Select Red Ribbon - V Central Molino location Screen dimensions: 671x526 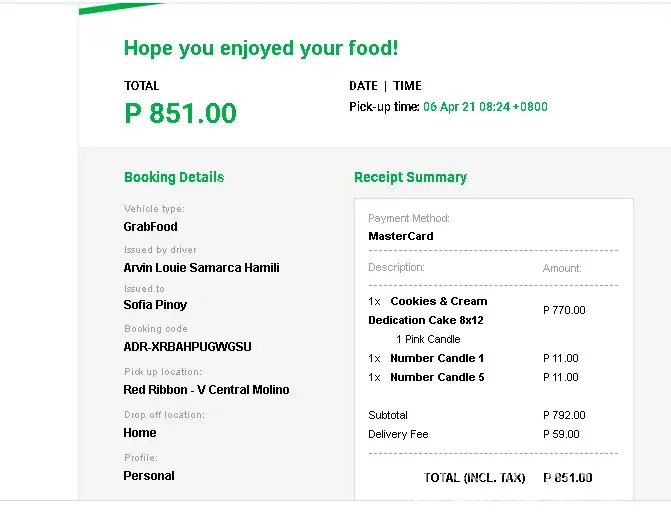click(206, 390)
